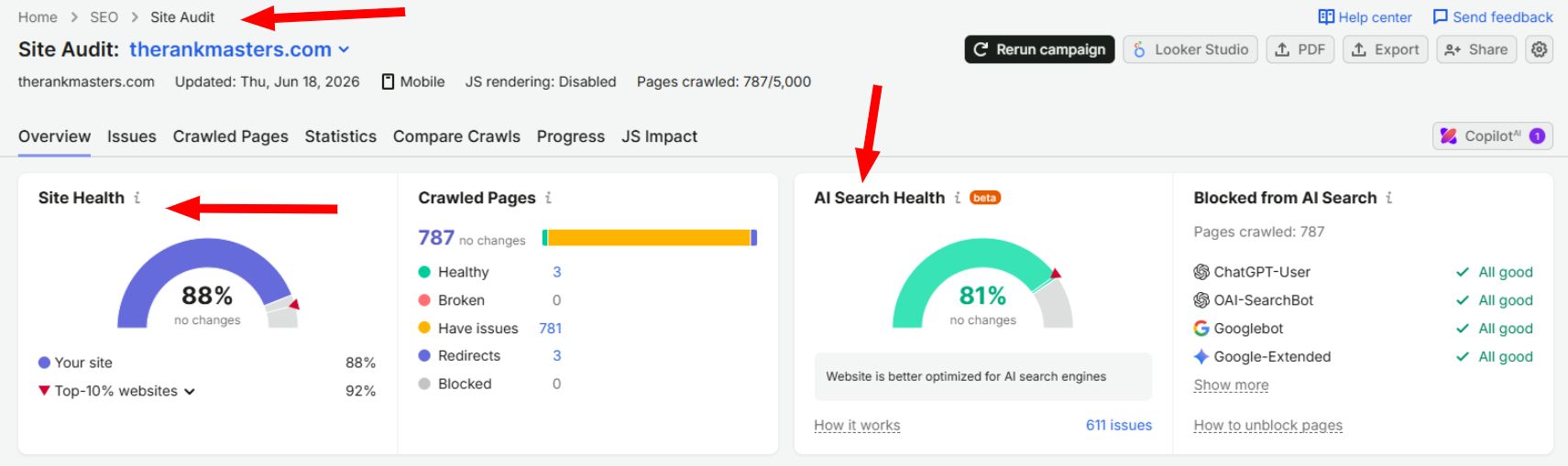
Task: Click the yellow crawled pages progress bar
Action: (649, 238)
